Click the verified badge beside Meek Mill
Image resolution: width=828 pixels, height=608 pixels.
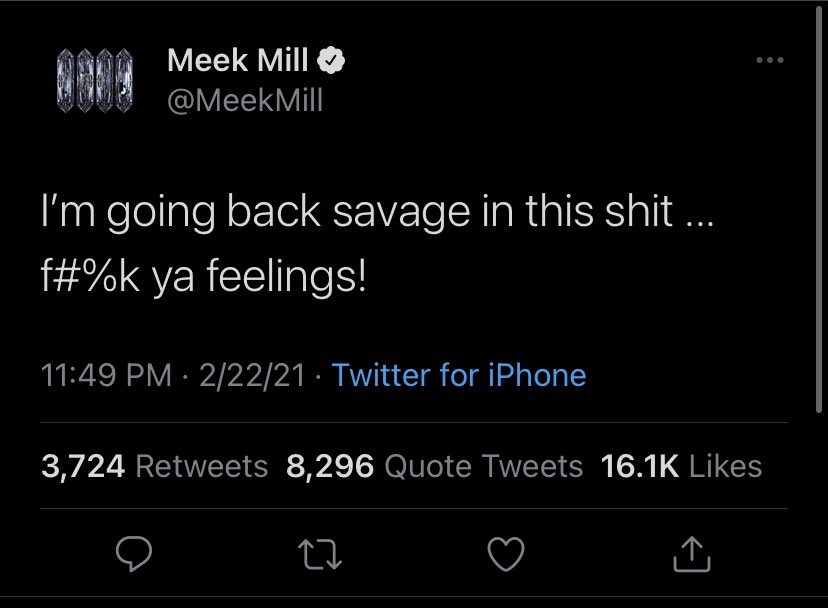tap(331, 62)
